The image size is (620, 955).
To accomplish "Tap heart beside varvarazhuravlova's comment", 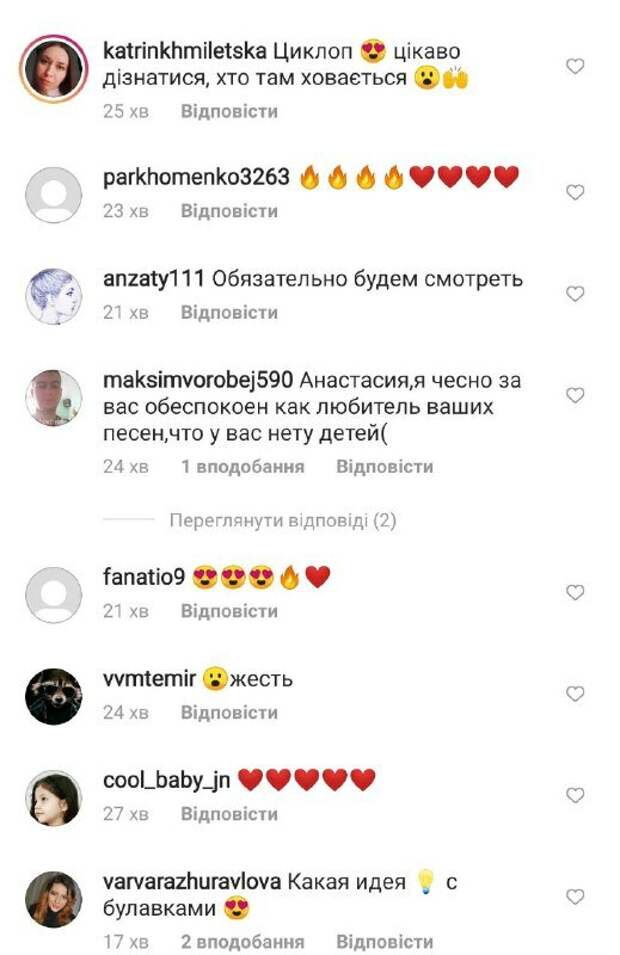I will coord(575,897).
